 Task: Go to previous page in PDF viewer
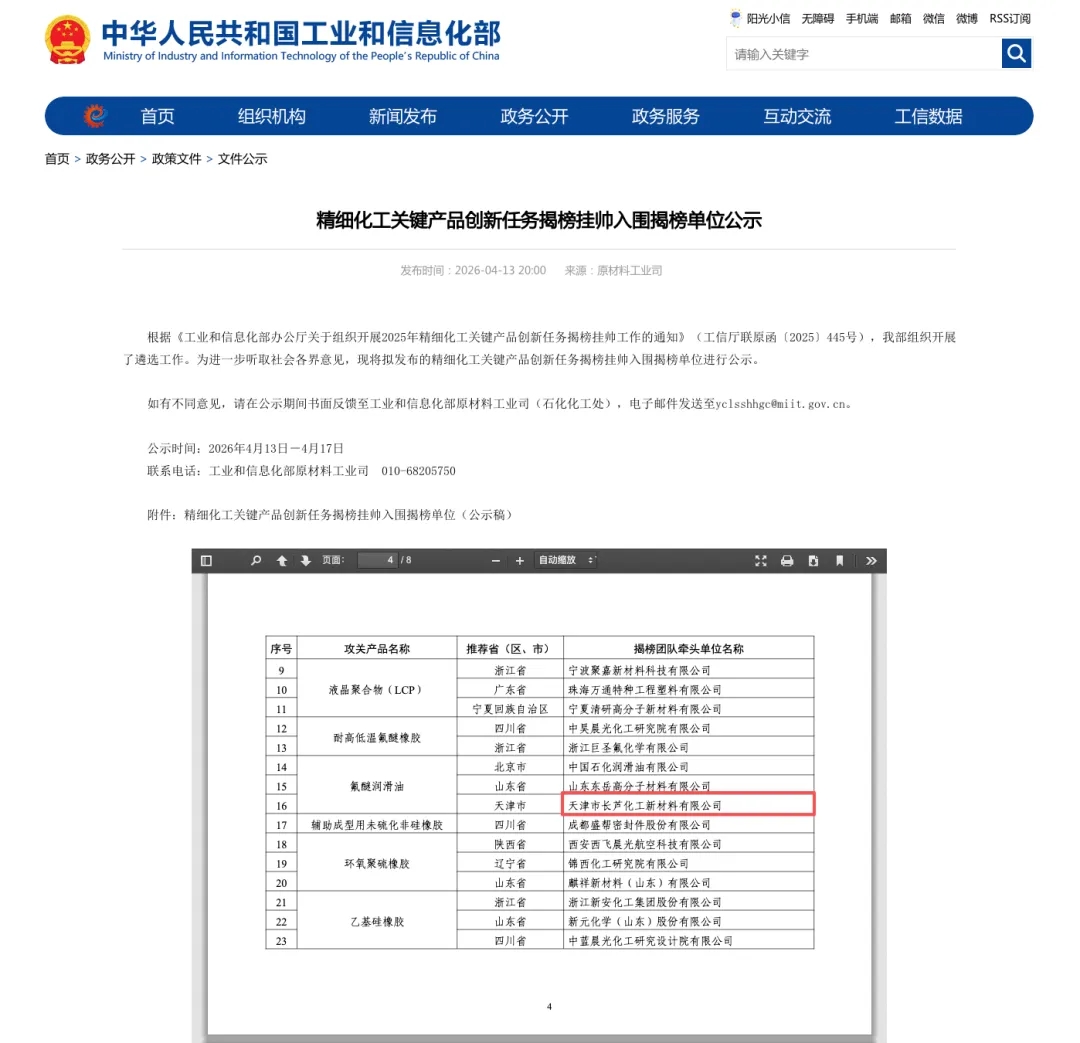click(281, 560)
